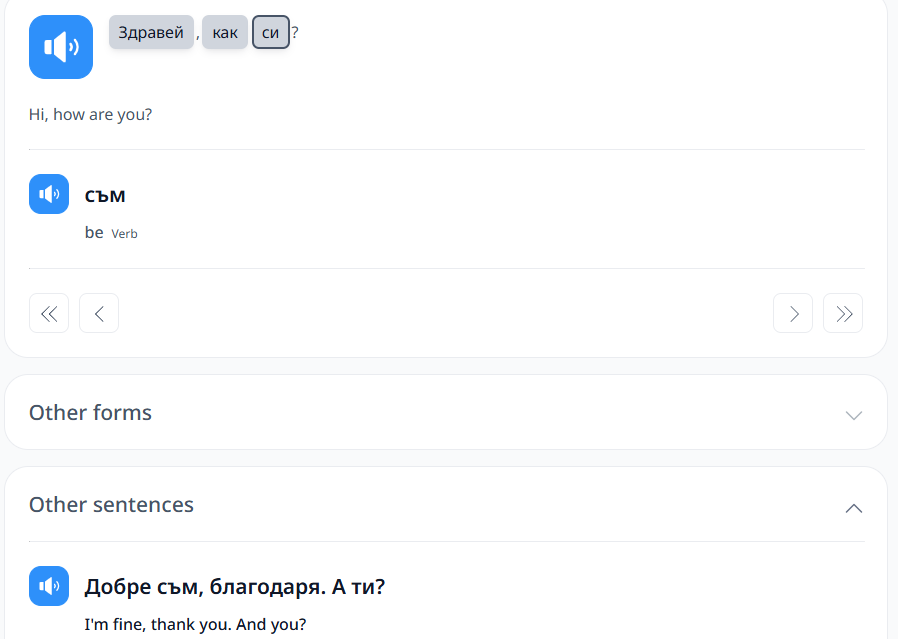Click the Verb part-of-speech label
The image size is (898, 639).
pos(124,234)
